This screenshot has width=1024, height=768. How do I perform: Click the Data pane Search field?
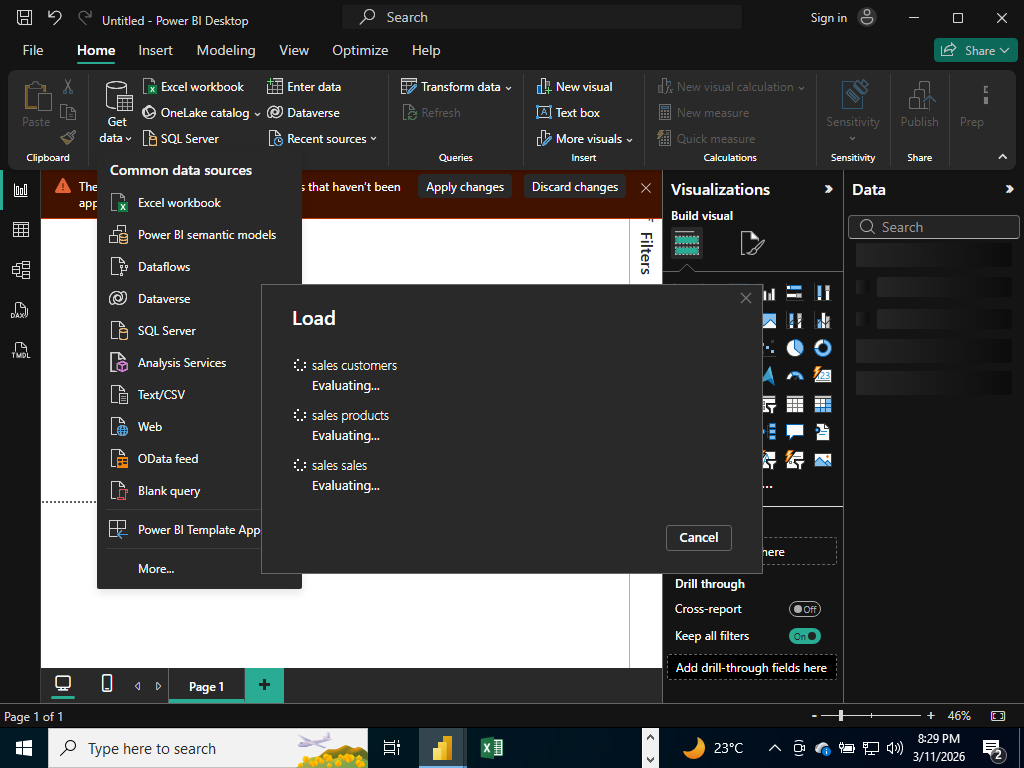933,227
